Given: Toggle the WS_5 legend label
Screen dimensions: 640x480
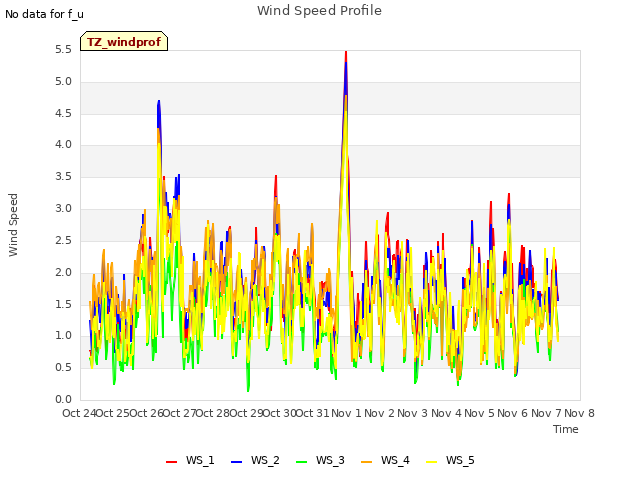Looking at the screenshot, I should [460, 460].
